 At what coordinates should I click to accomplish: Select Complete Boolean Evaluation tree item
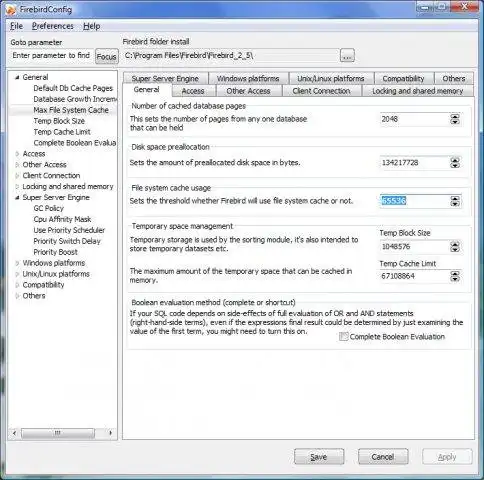pos(75,143)
